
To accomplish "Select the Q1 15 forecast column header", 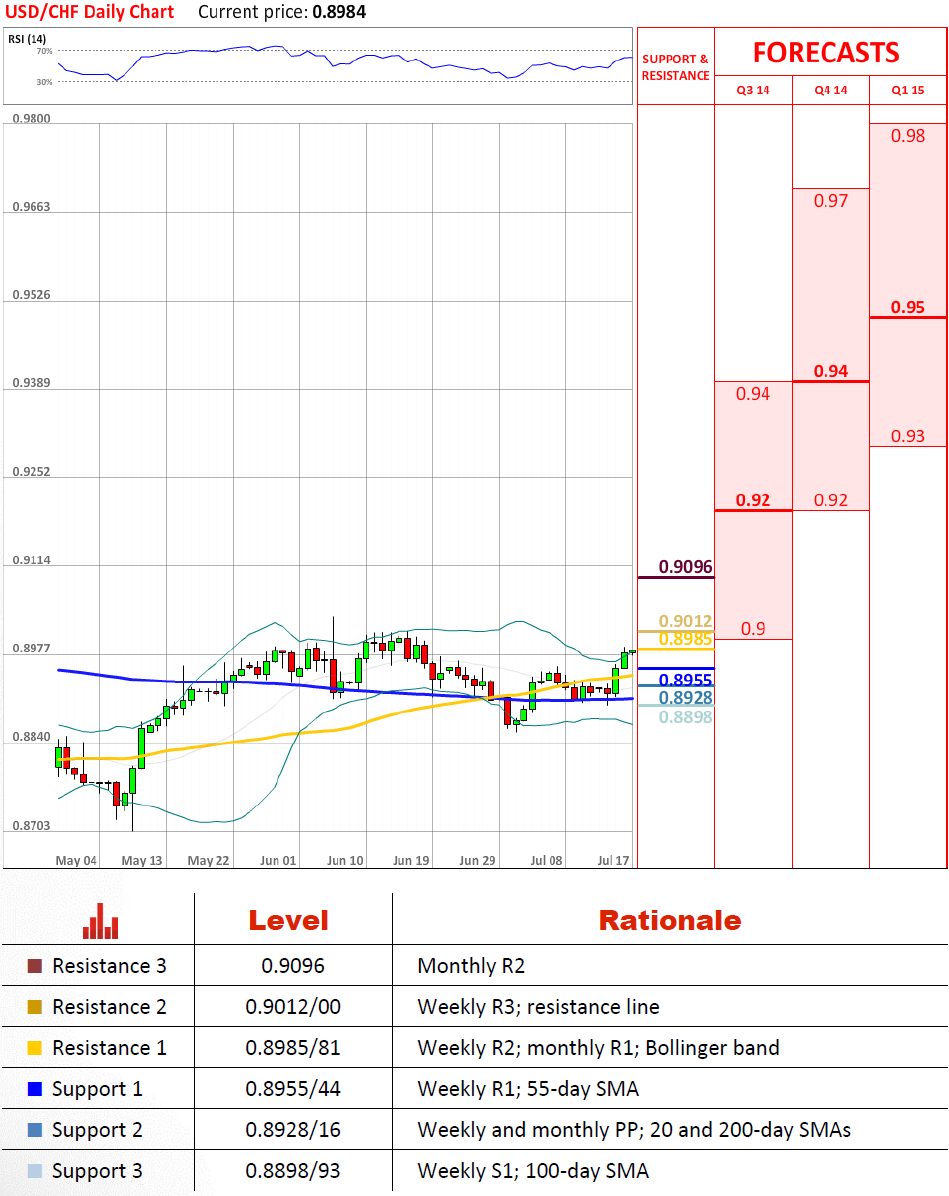I will click(908, 90).
